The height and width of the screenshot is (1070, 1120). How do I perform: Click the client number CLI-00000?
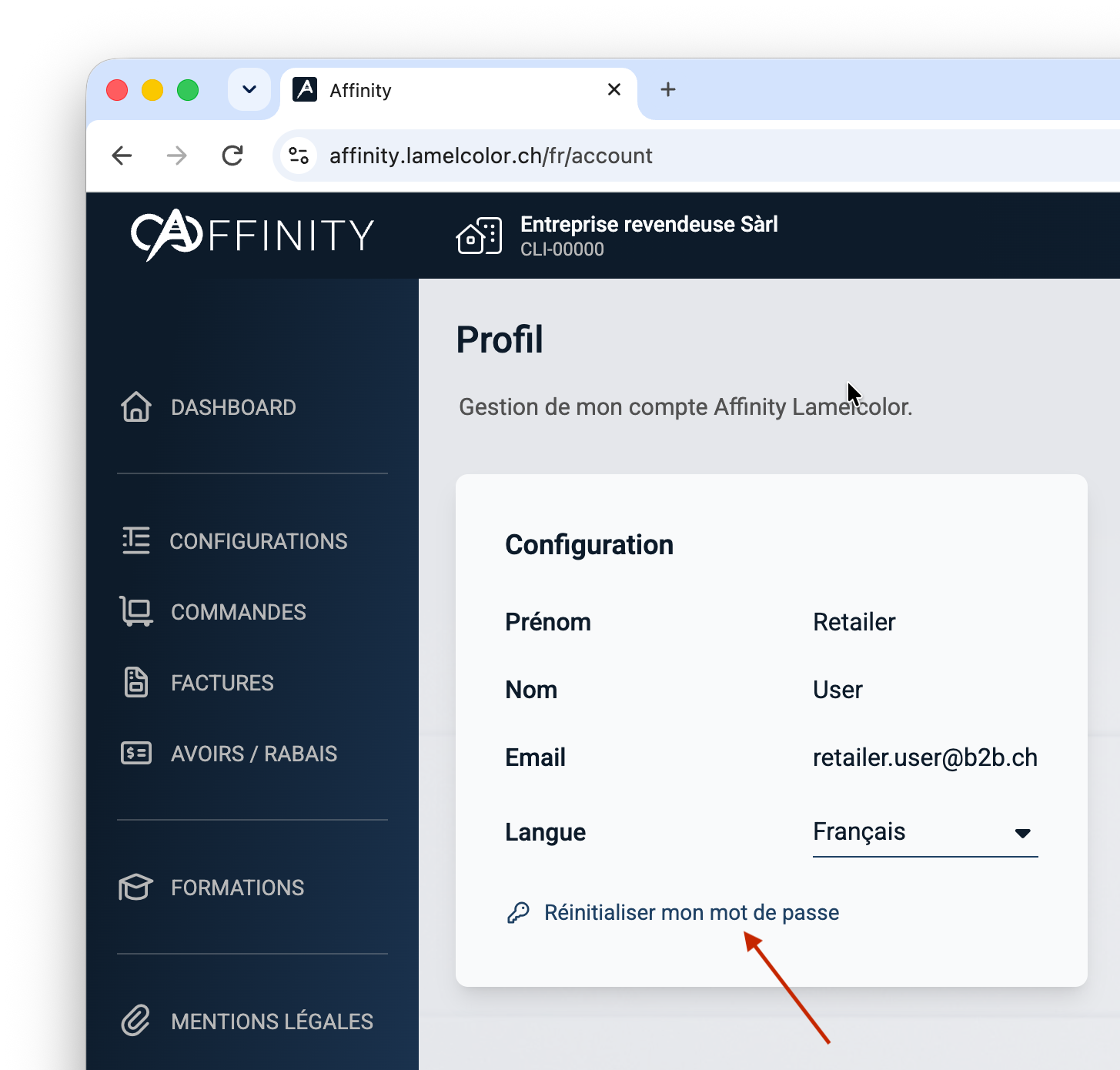562,249
